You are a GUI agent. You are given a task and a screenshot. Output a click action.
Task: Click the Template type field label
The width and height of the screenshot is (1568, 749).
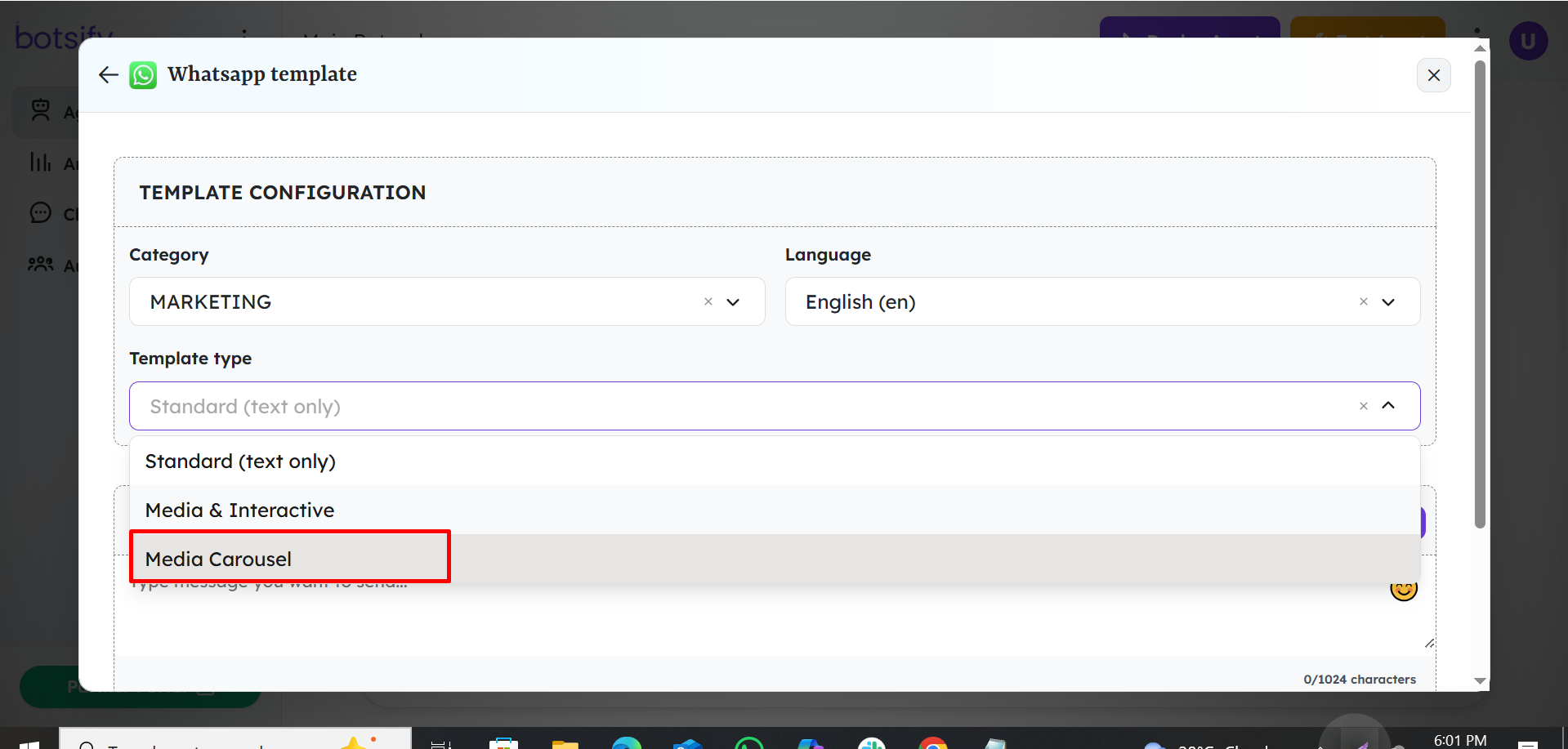(190, 359)
